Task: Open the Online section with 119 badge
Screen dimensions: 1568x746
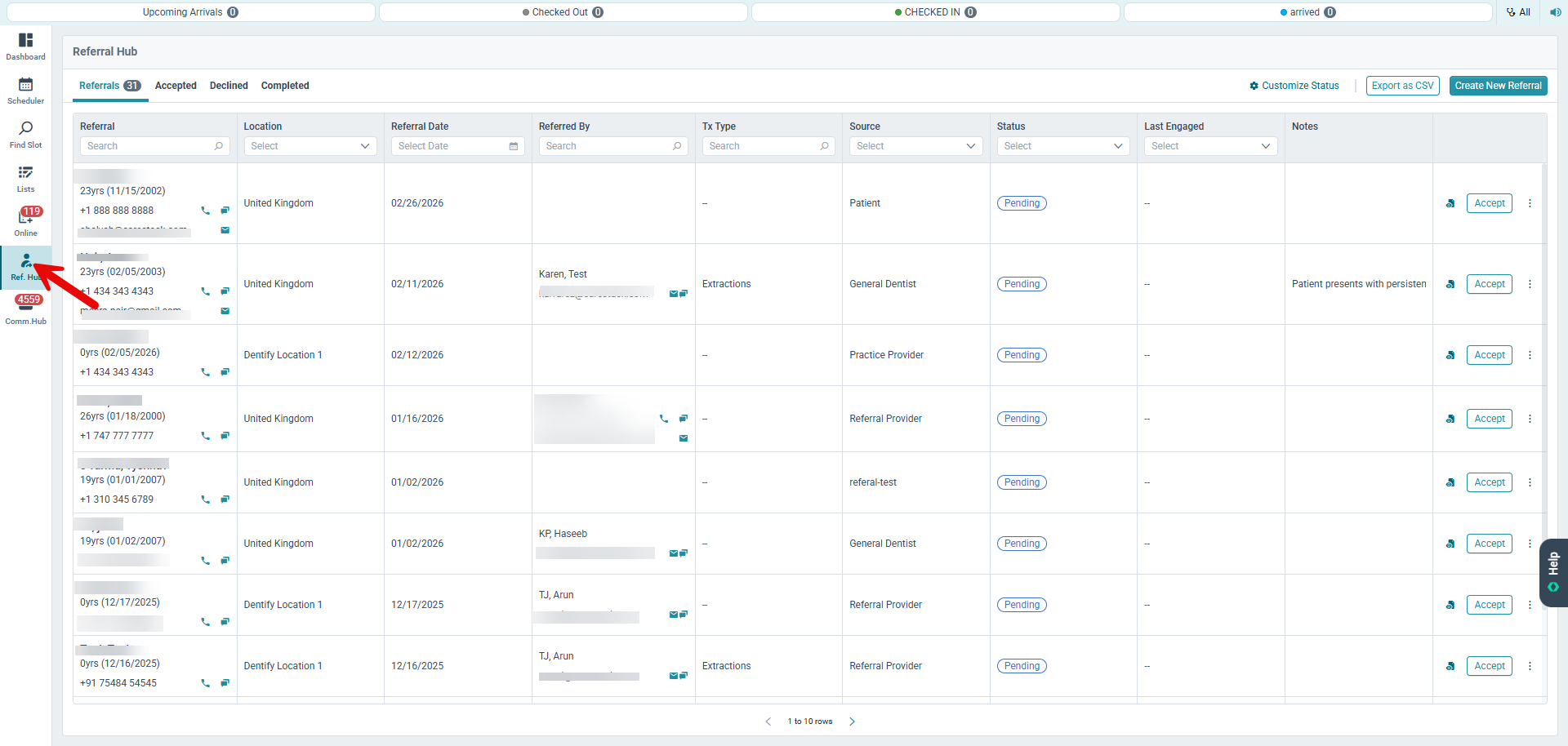Action: 25,222
